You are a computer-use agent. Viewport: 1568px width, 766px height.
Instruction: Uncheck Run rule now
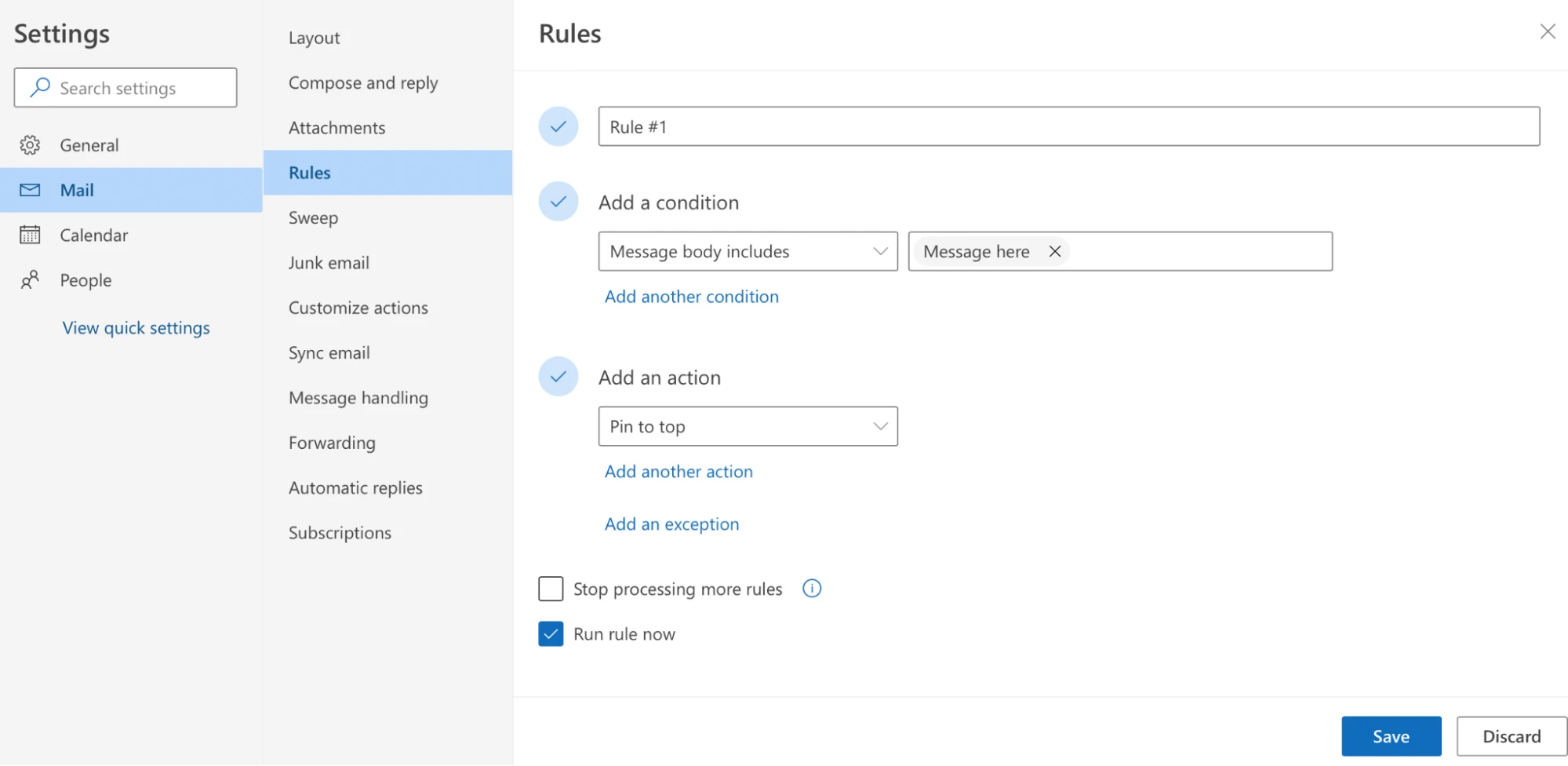point(551,633)
